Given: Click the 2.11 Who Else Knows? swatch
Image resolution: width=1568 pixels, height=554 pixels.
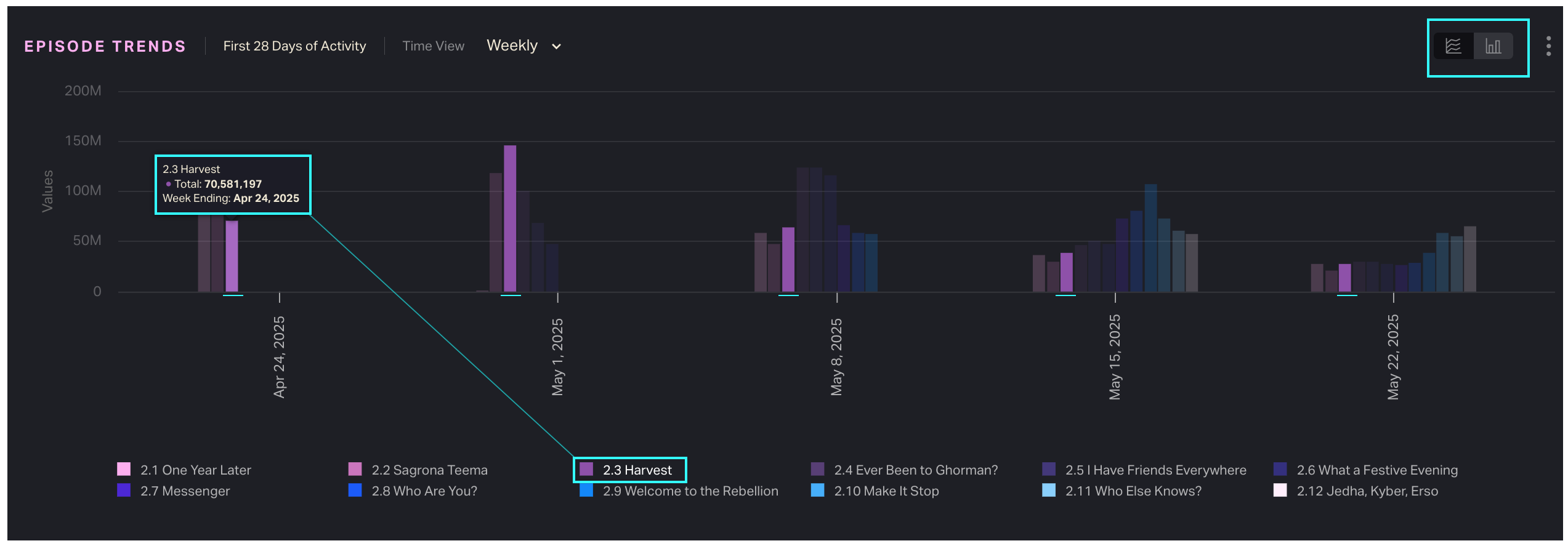Looking at the screenshot, I should pos(1048,490).
